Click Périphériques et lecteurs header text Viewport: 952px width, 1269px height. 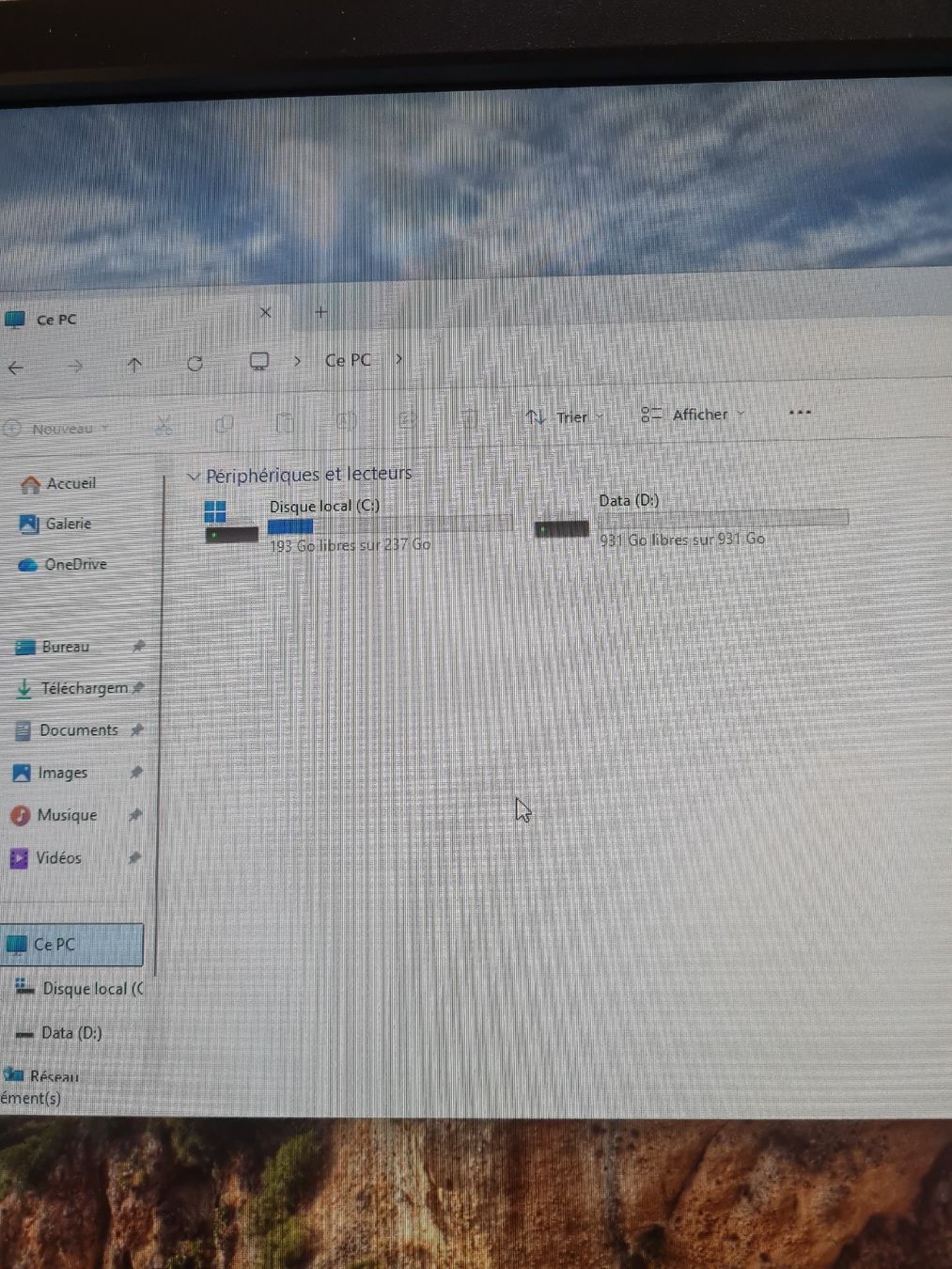(308, 474)
